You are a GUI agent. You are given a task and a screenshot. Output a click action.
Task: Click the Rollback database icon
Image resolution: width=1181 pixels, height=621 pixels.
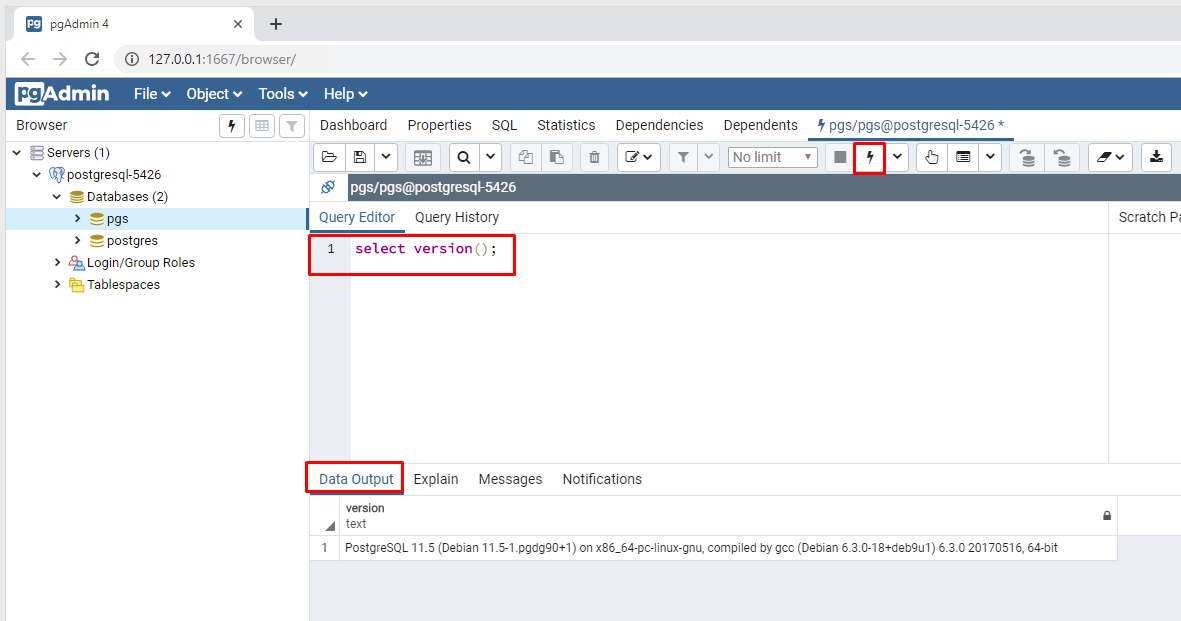(x=1062, y=157)
